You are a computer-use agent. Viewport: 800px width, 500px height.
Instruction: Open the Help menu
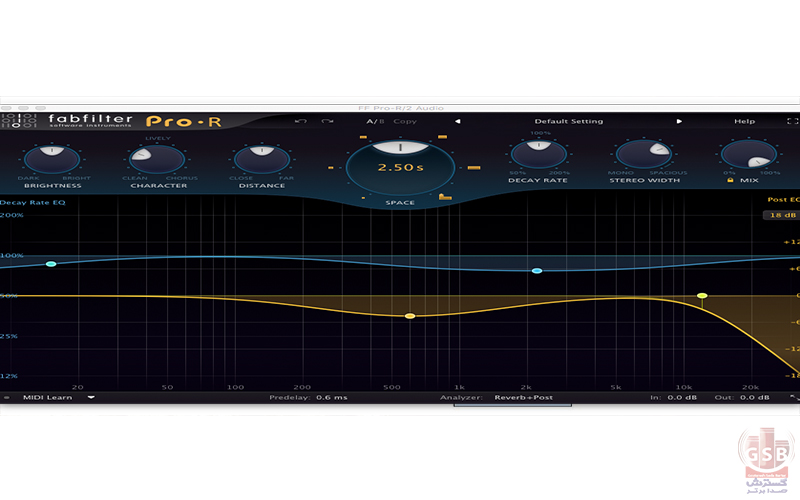(x=745, y=122)
